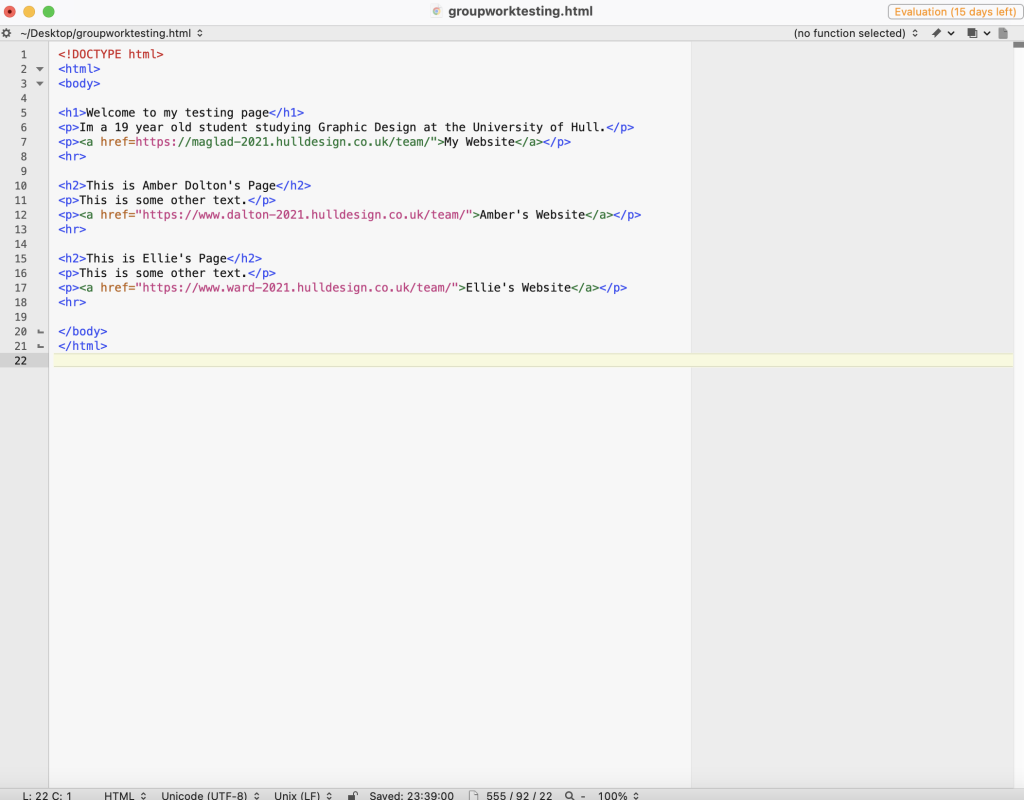Click line number 22 in the gutter

[21, 361]
